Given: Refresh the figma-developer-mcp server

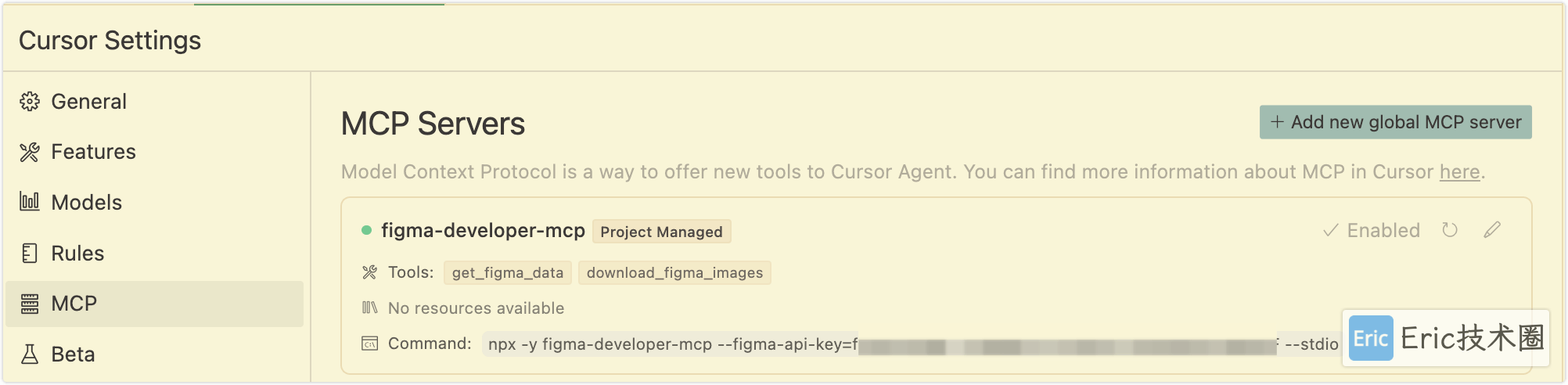Looking at the screenshot, I should [x=1450, y=230].
